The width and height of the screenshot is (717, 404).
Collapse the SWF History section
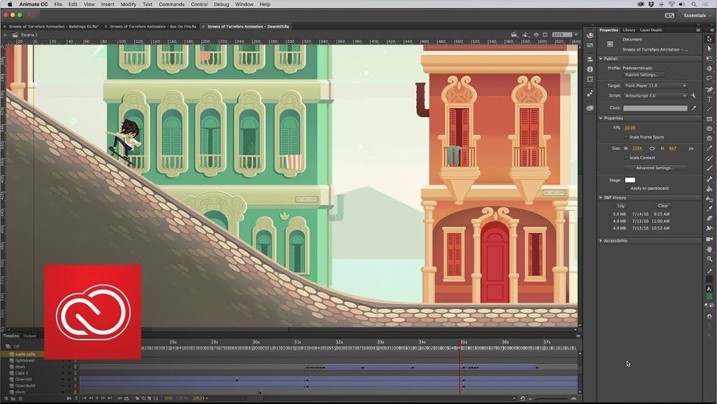pyautogui.click(x=601, y=197)
